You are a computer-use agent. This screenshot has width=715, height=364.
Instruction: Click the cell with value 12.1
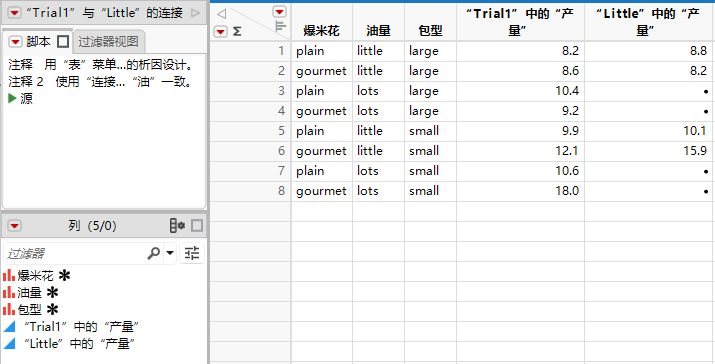(520, 151)
